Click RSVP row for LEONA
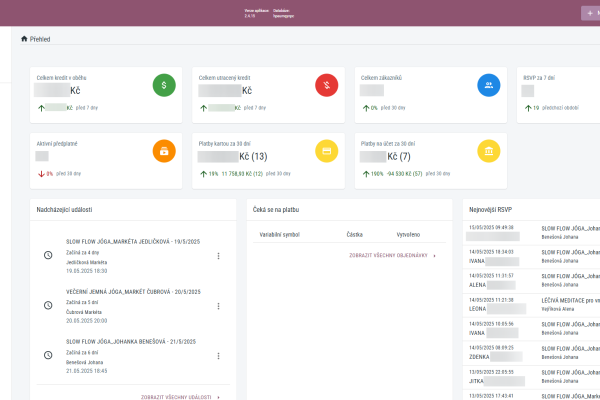The image size is (600, 400). point(531,305)
